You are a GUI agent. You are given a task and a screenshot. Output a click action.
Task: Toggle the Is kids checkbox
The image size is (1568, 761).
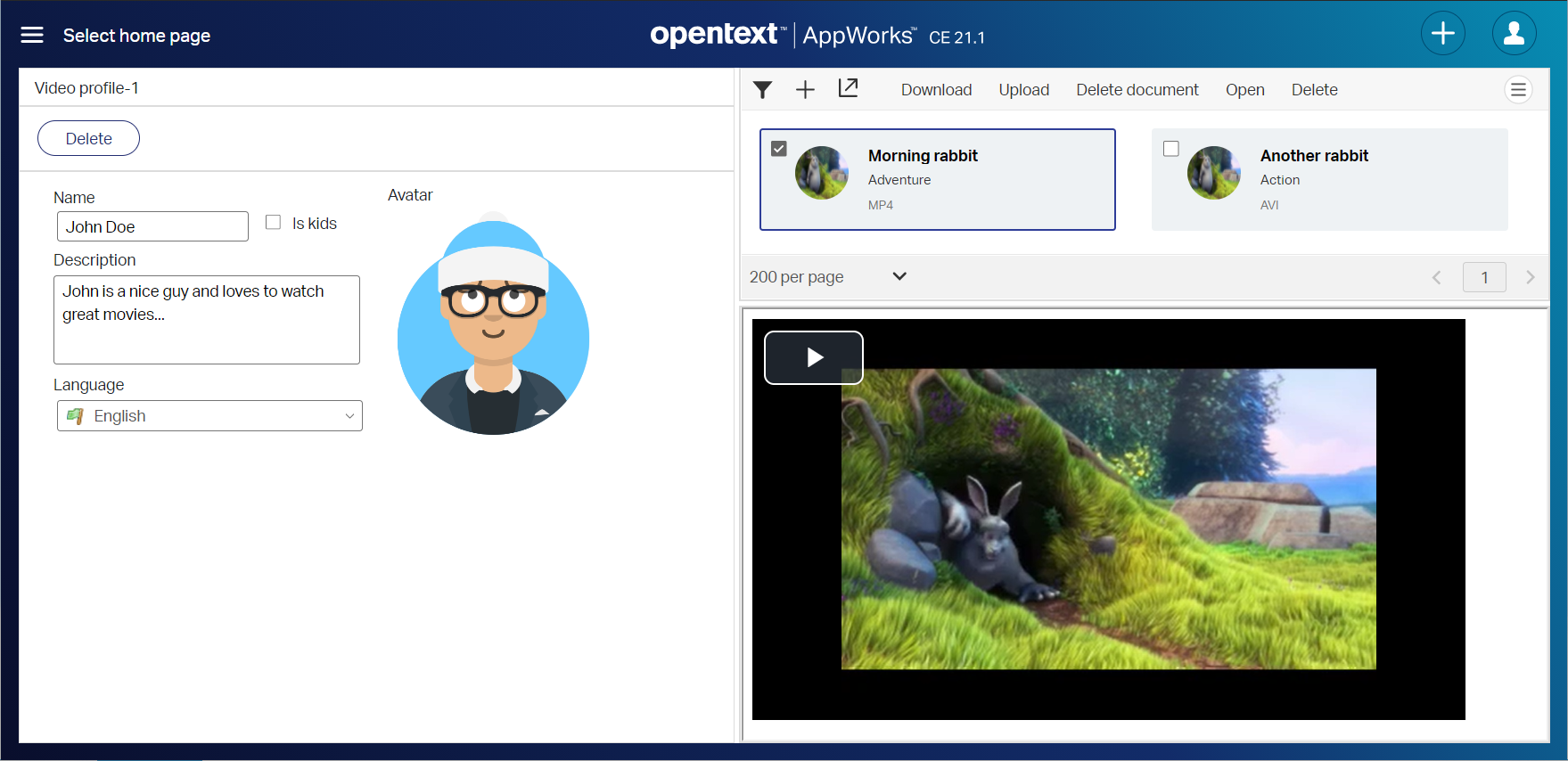(x=274, y=222)
